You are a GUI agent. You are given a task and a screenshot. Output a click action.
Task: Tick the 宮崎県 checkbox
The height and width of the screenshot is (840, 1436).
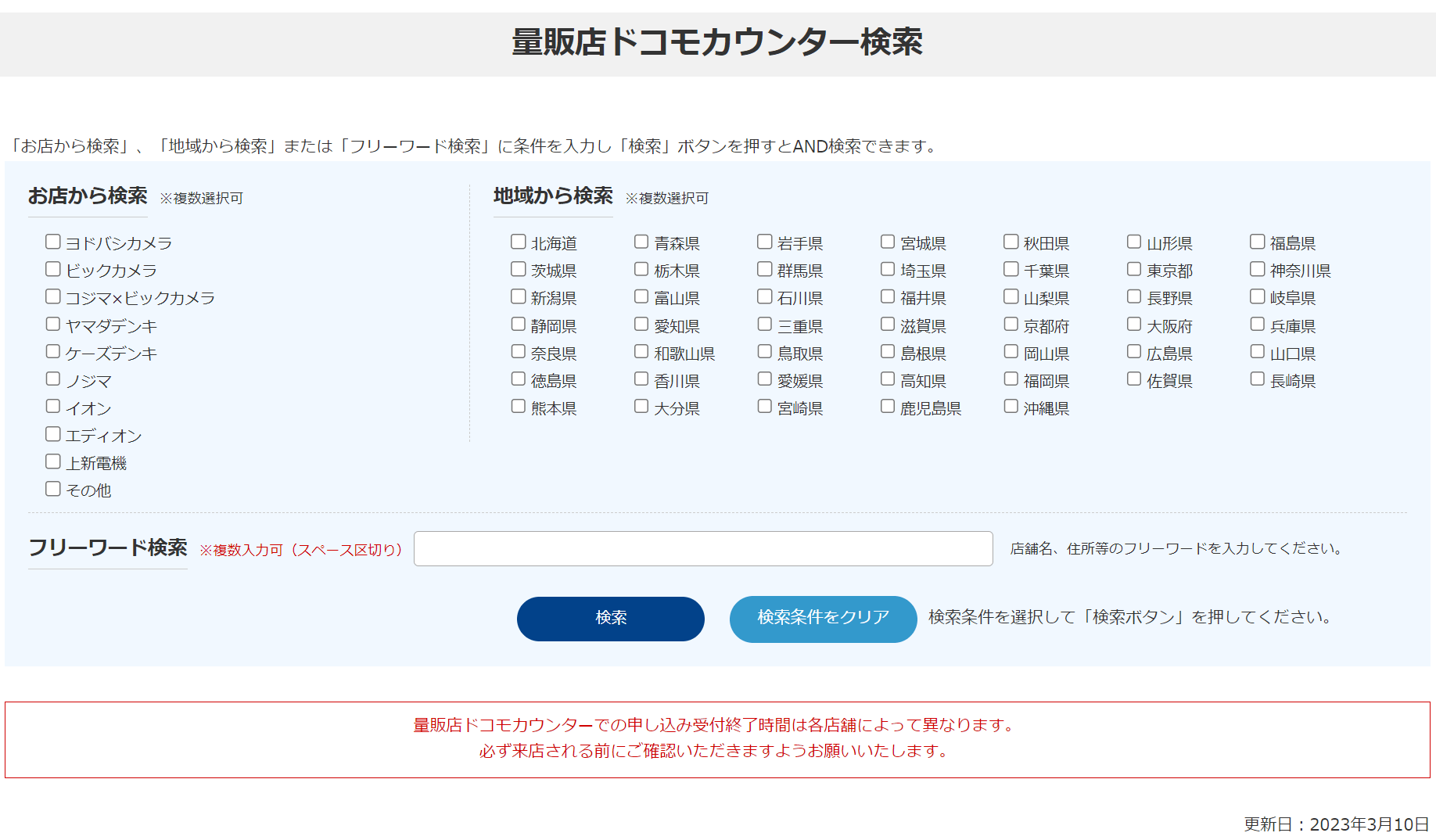(765, 406)
